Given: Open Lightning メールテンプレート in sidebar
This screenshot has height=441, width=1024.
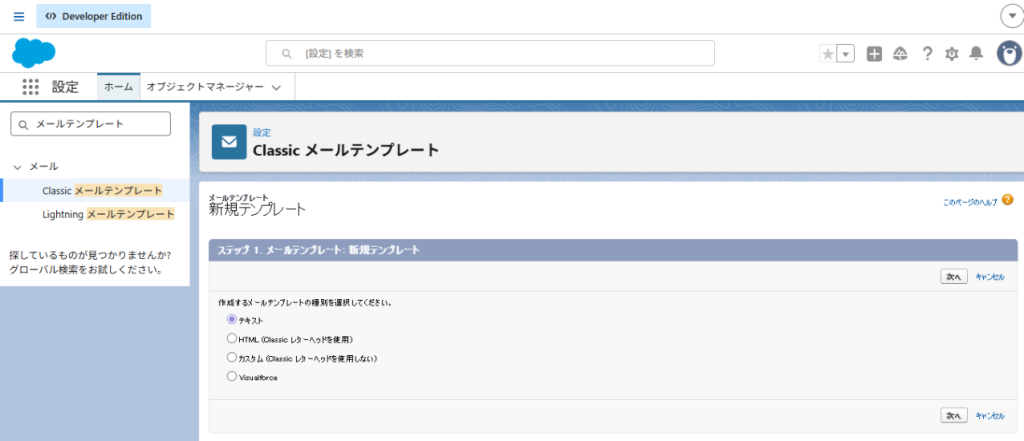Looking at the screenshot, I should 108,214.
